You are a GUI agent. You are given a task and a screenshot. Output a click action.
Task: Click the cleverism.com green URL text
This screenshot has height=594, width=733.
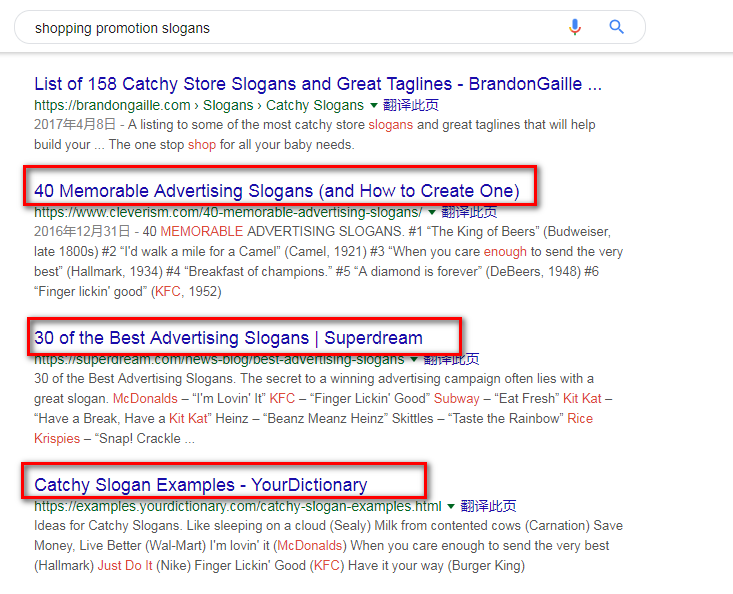click(228, 212)
